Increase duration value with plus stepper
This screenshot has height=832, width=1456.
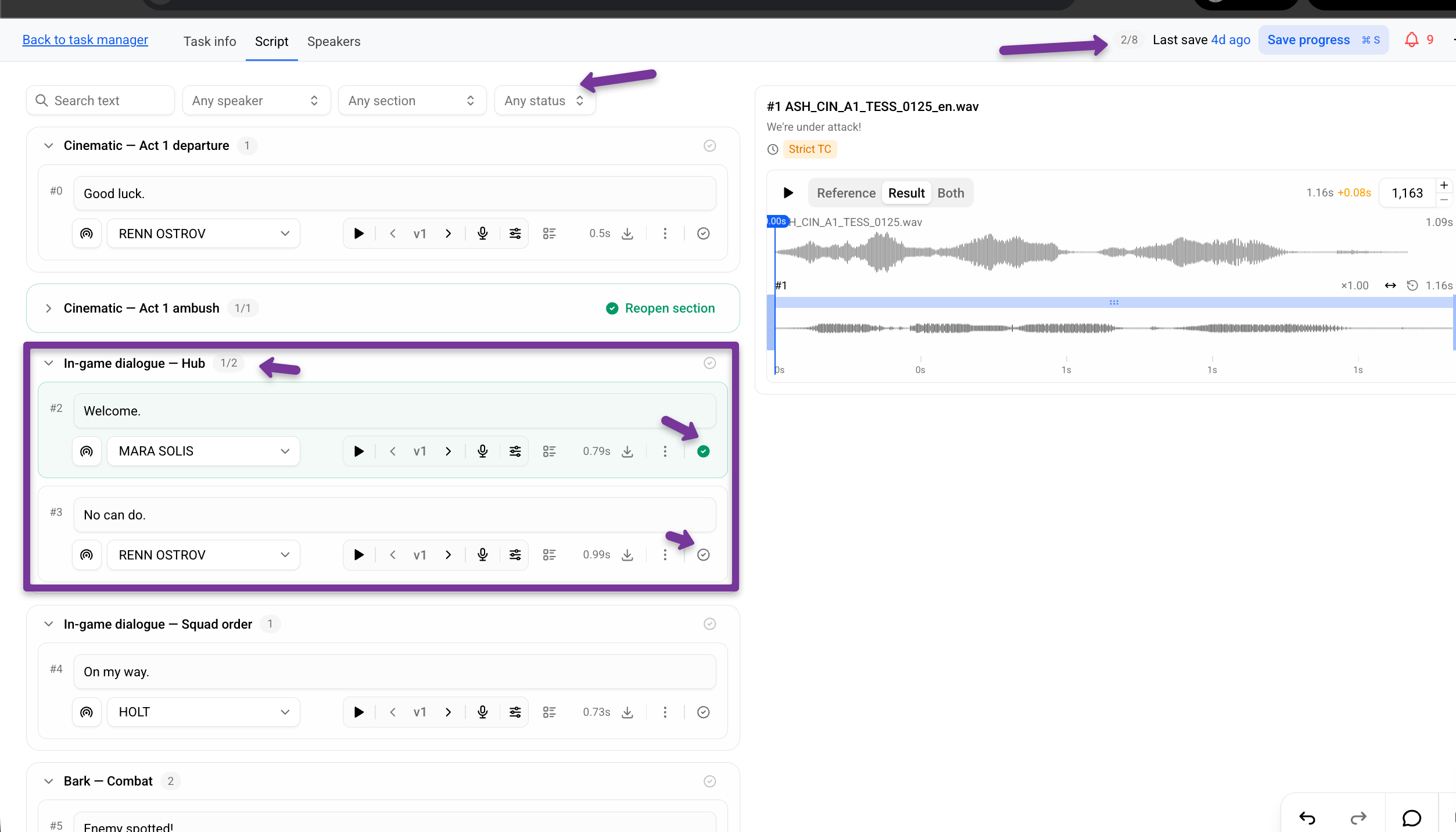(x=1444, y=185)
